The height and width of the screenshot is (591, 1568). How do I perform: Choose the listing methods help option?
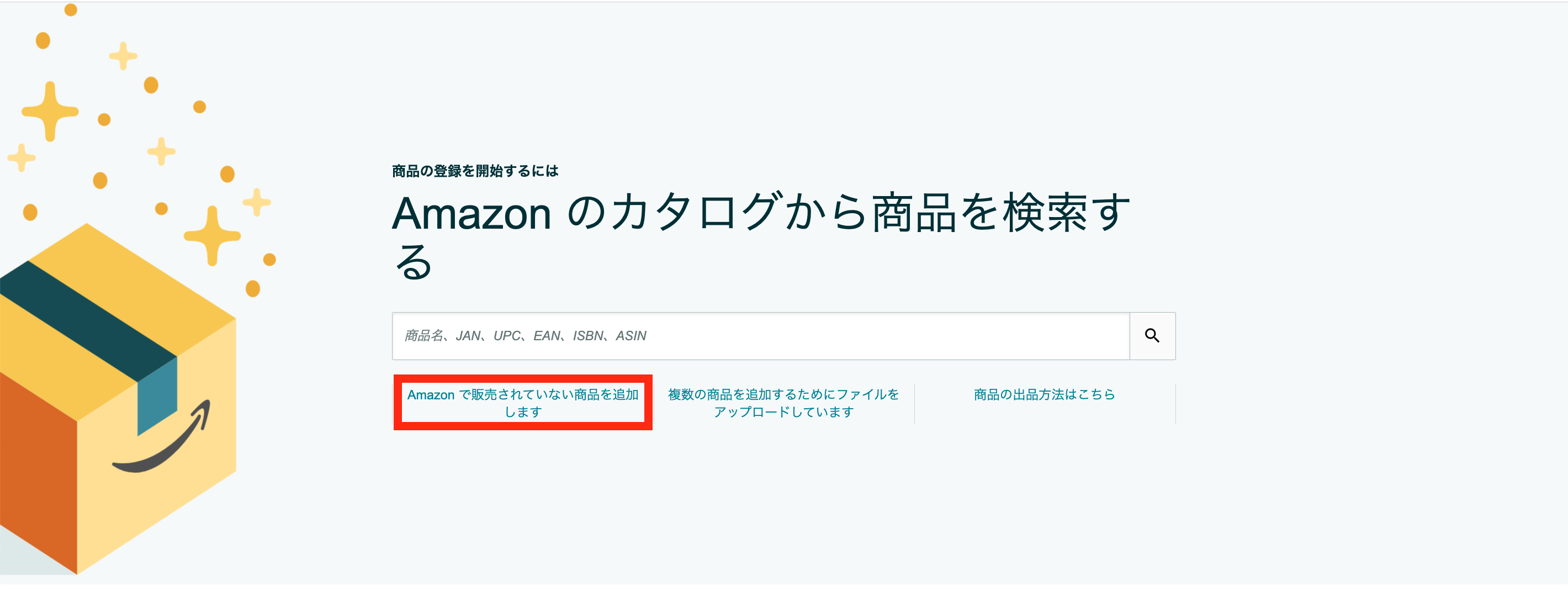tap(1045, 394)
